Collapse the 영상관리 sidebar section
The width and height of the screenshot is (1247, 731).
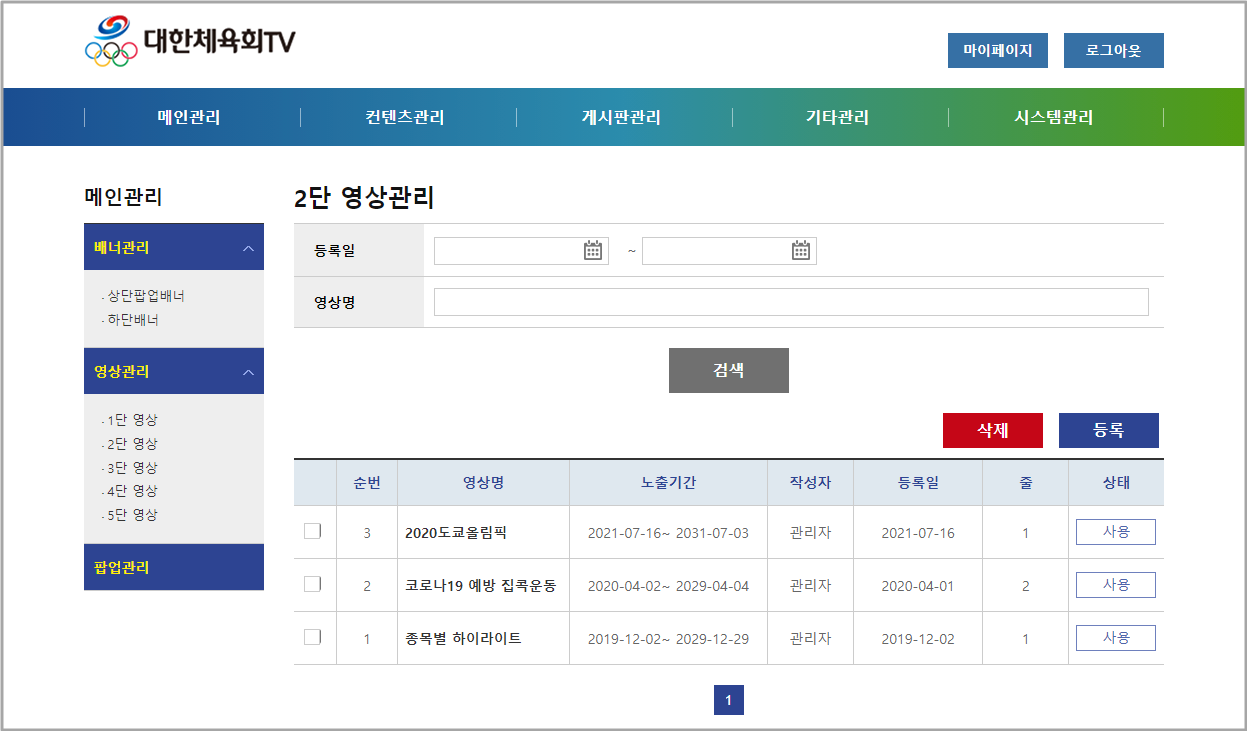pos(174,371)
